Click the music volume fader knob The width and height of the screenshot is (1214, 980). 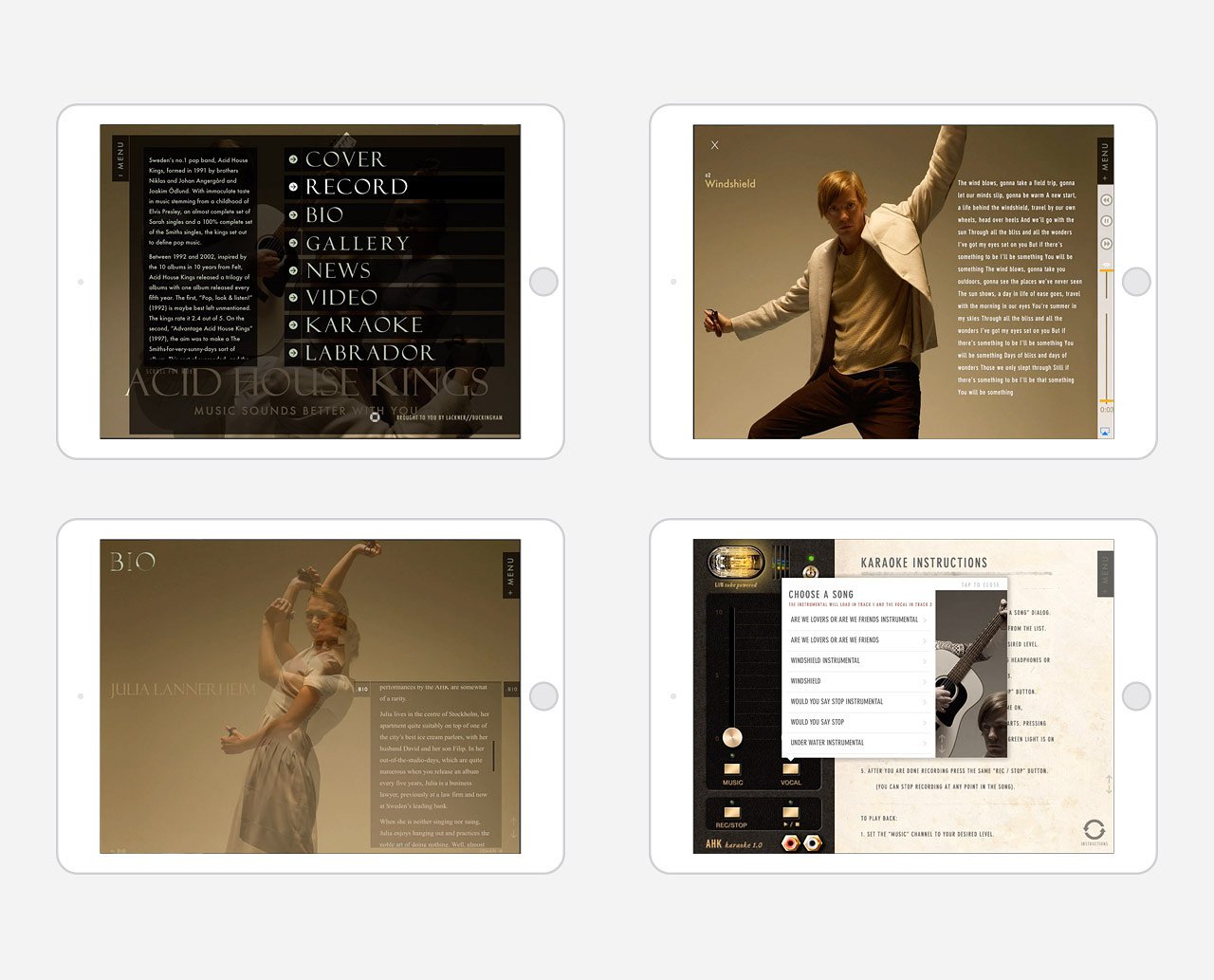(x=732, y=737)
